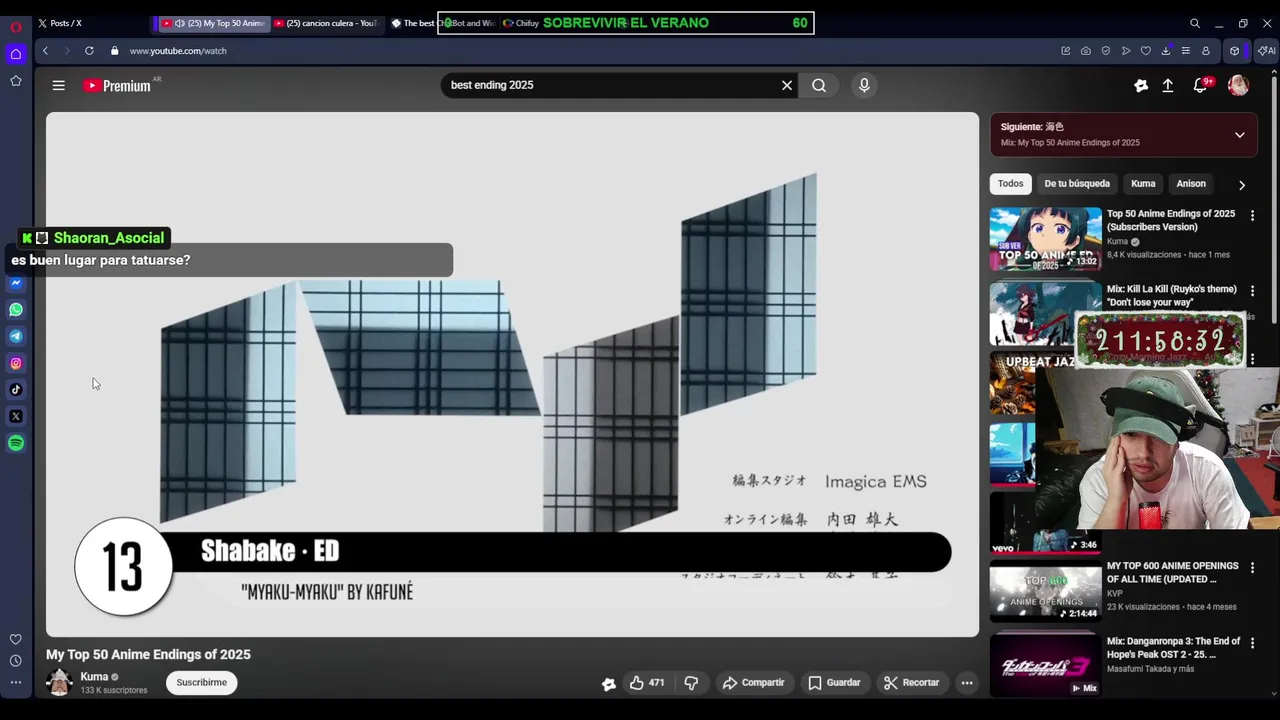Open Messenger in the Opera sidebar
Image resolution: width=1280 pixels, height=720 pixels.
coord(16,284)
